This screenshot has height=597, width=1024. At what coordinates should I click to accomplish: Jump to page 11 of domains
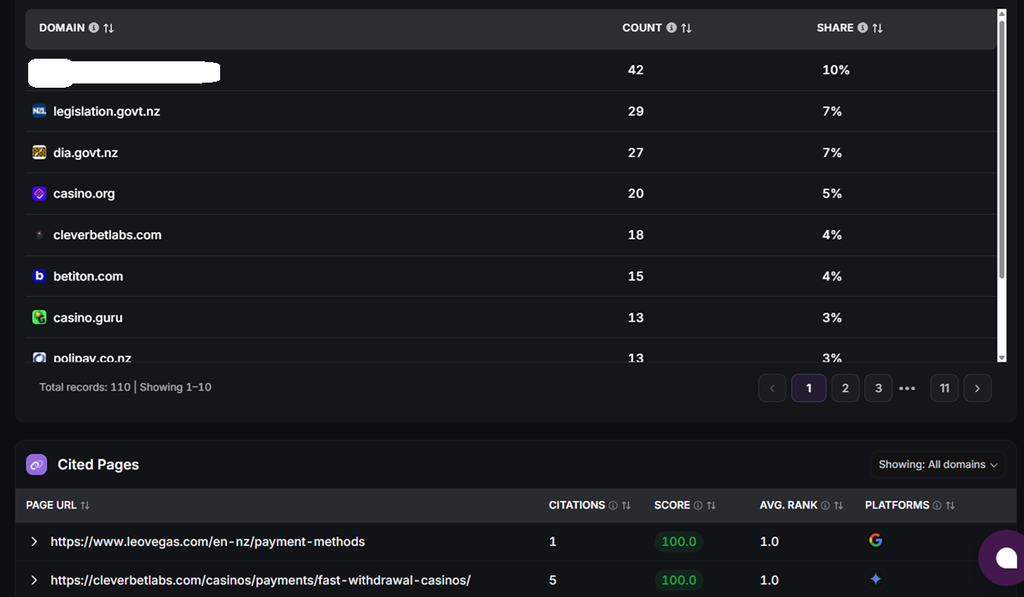click(944, 388)
